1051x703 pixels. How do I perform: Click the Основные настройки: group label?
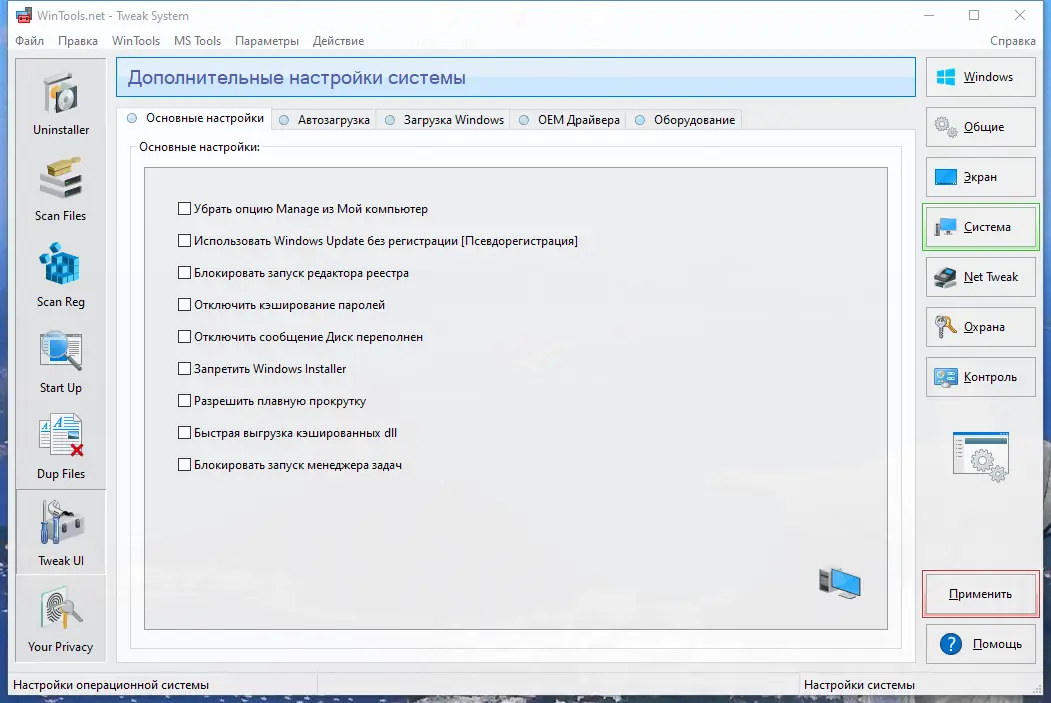[x=199, y=147]
